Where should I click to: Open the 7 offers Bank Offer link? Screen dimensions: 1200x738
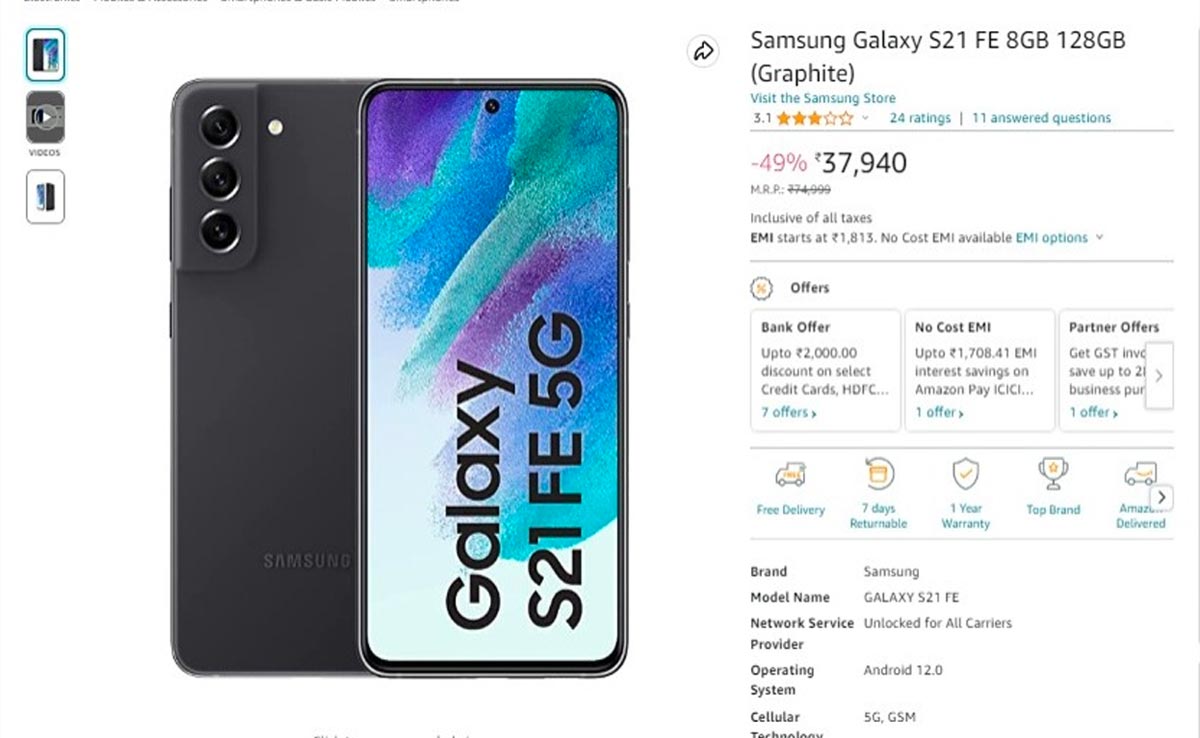click(x=789, y=412)
